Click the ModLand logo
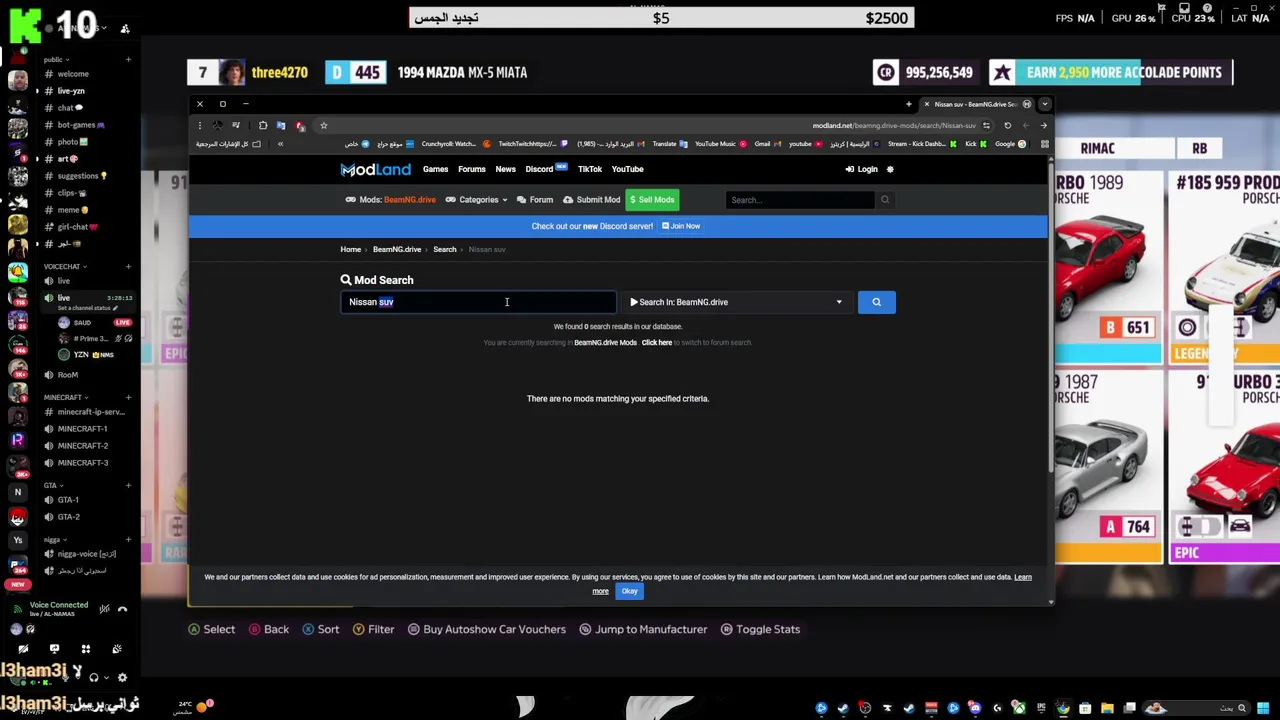Viewport: 1280px width, 720px height. (375, 169)
